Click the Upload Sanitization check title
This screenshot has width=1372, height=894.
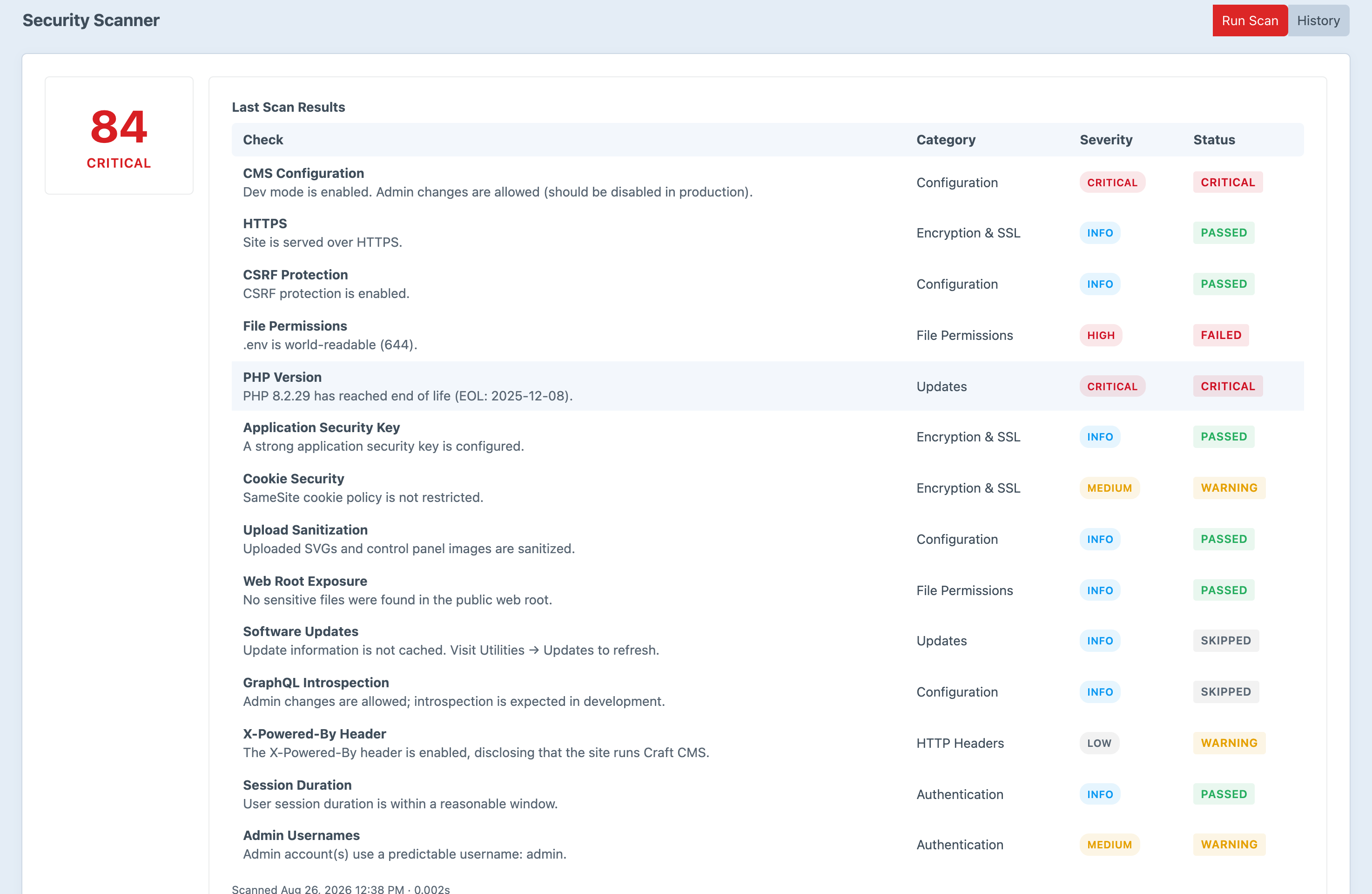pyautogui.click(x=305, y=529)
